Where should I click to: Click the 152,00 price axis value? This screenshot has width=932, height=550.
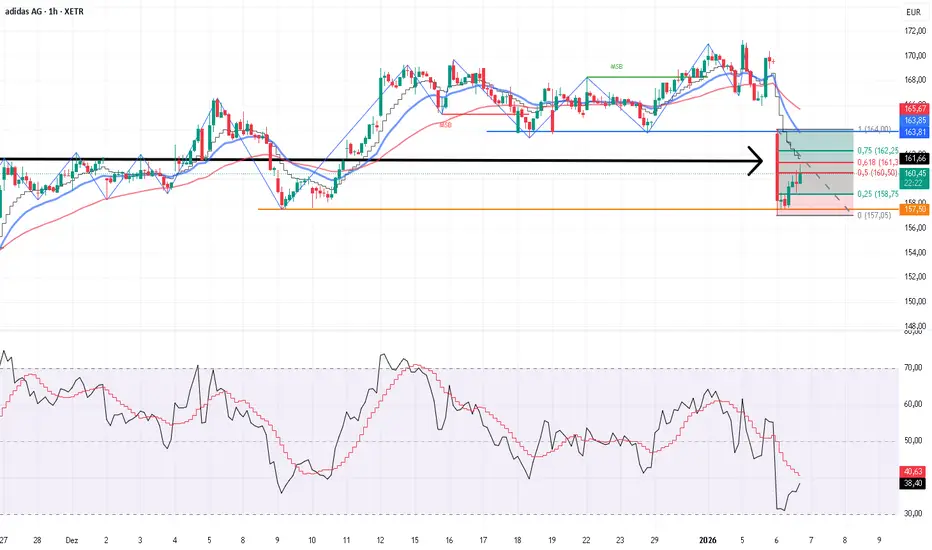[915, 277]
